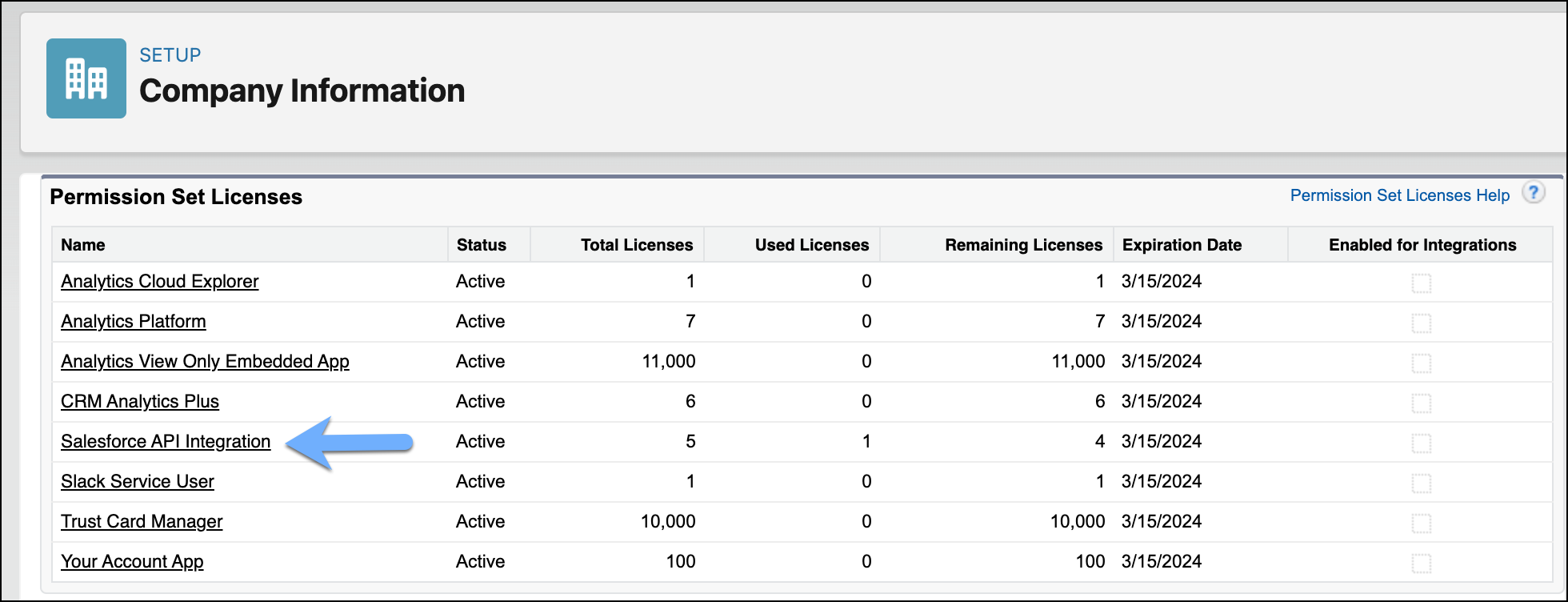Toggle integrations checkbox for Analytics Platform

[1422, 323]
